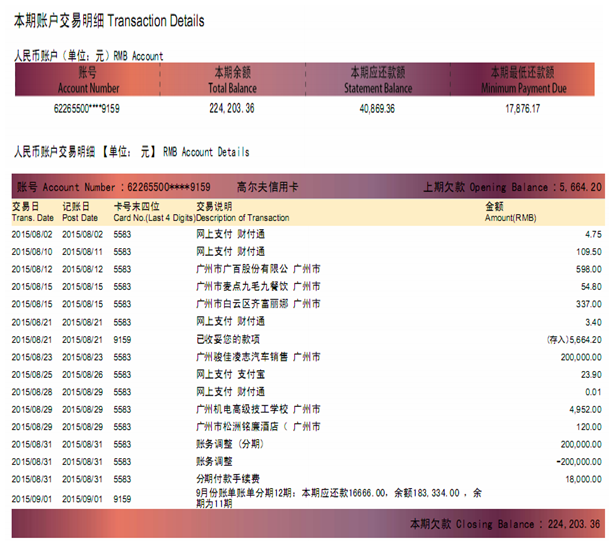This screenshot has width=609, height=541.
Task: Select the -200,000.00 adjustment amount
Action: (575, 462)
